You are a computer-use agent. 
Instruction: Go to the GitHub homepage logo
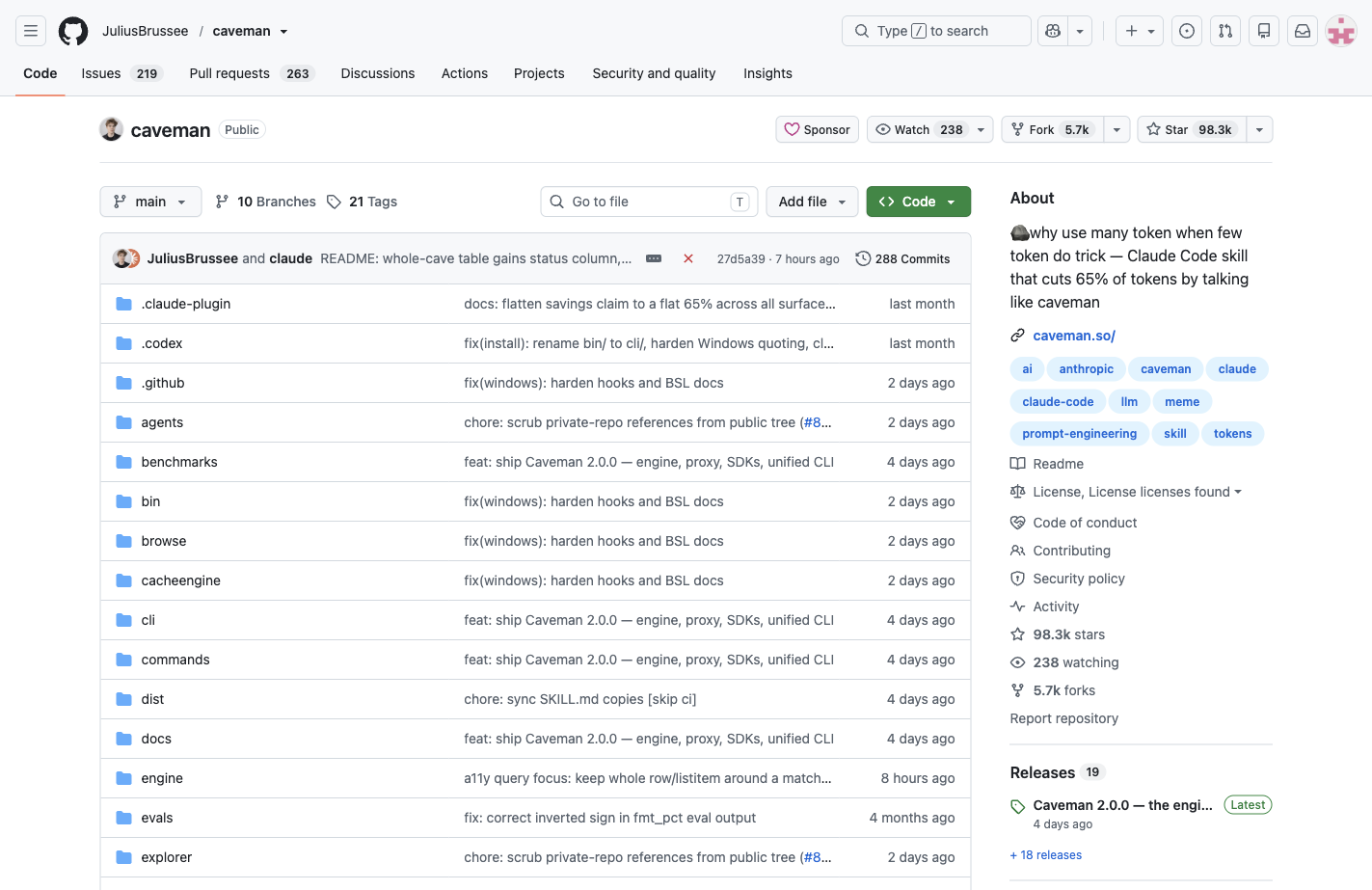click(x=73, y=31)
